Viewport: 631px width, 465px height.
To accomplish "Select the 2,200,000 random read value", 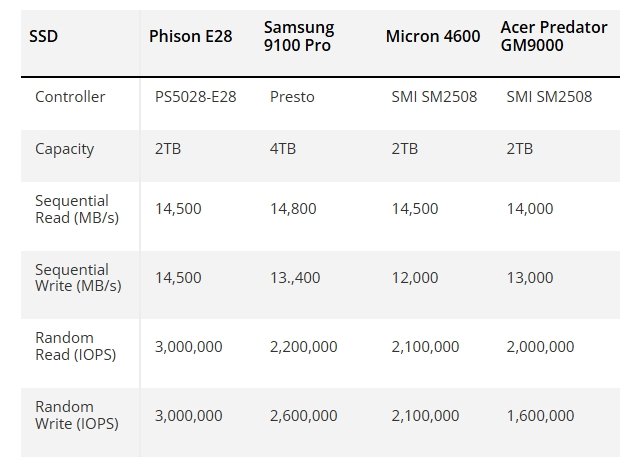I will point(303,347).
